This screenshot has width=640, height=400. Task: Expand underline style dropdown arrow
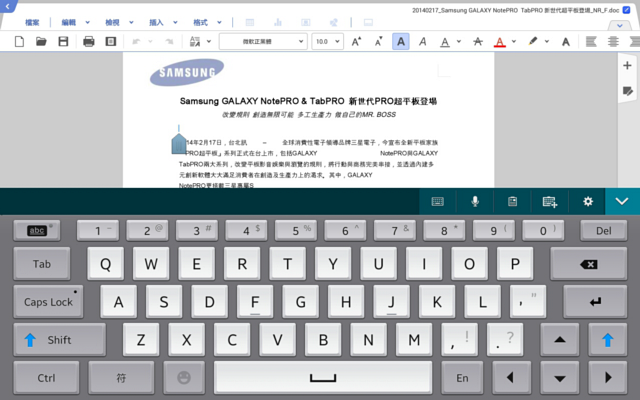[x=459, y=41]
